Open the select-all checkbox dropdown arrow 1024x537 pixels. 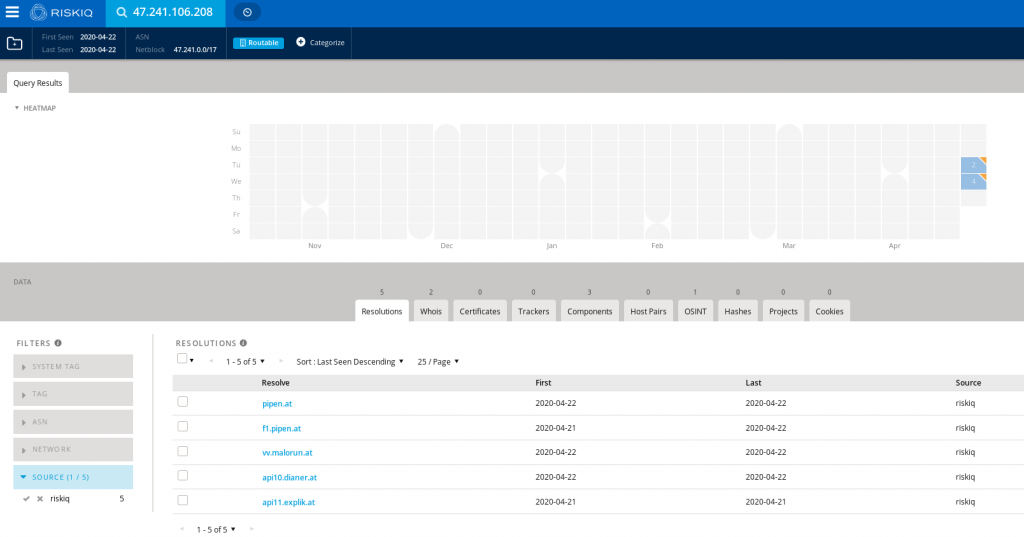coord(191,361)
